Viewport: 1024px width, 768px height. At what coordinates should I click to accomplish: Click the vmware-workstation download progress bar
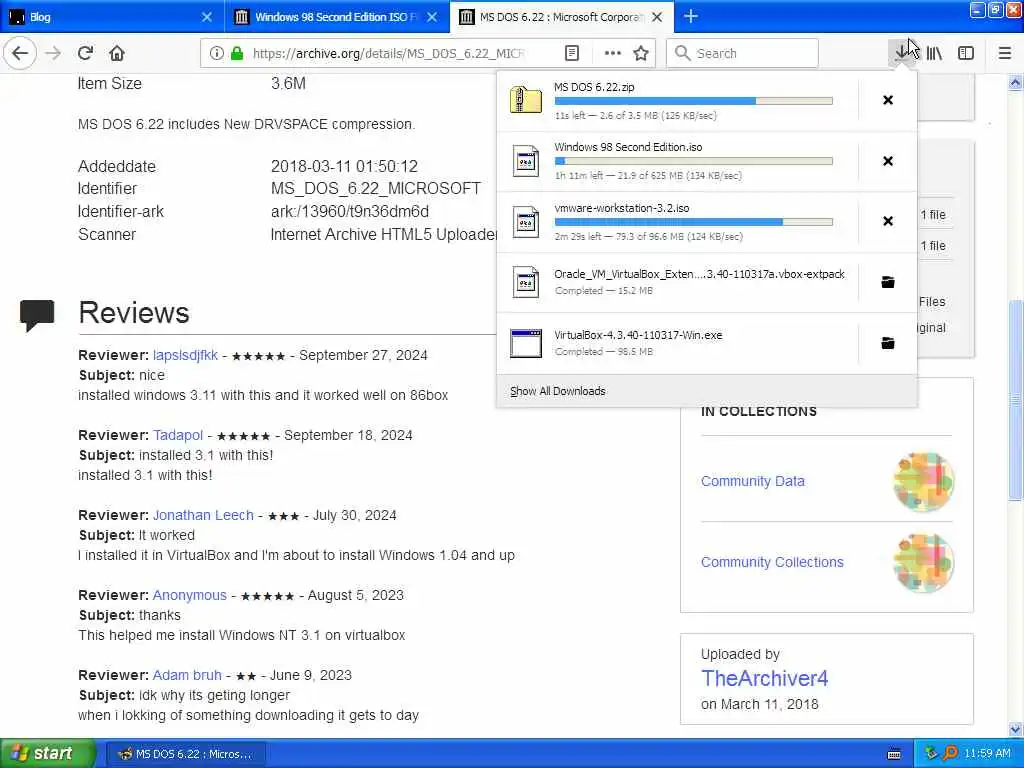tap(694, 222)
